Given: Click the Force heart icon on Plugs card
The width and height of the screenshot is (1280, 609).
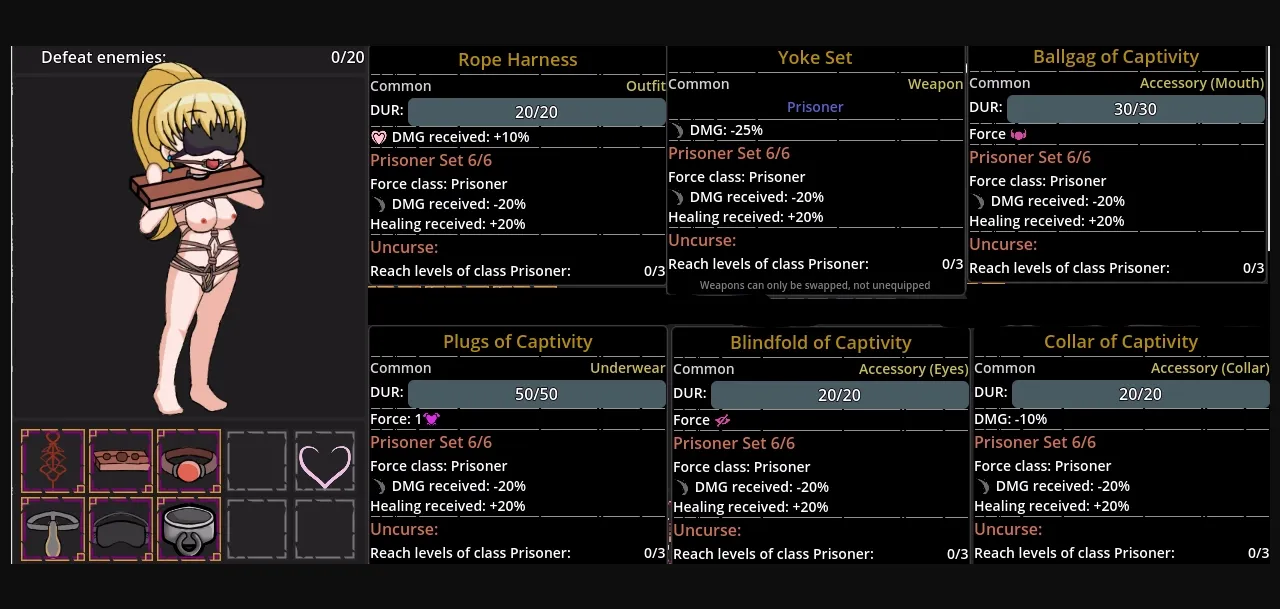Looking at the screenshot, I should pyautogui.click(x=431, y=419).
